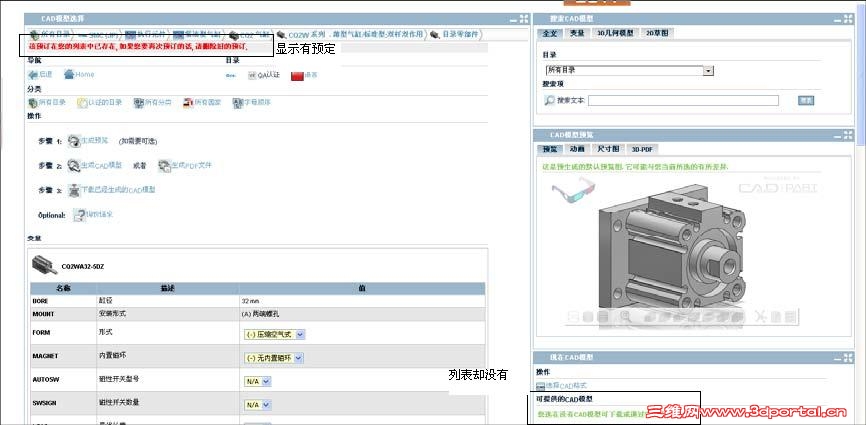Select the 3D-PDF tab
Image resolution: width=866 pixels, height=425 pixels.
(x=642, y=149)
